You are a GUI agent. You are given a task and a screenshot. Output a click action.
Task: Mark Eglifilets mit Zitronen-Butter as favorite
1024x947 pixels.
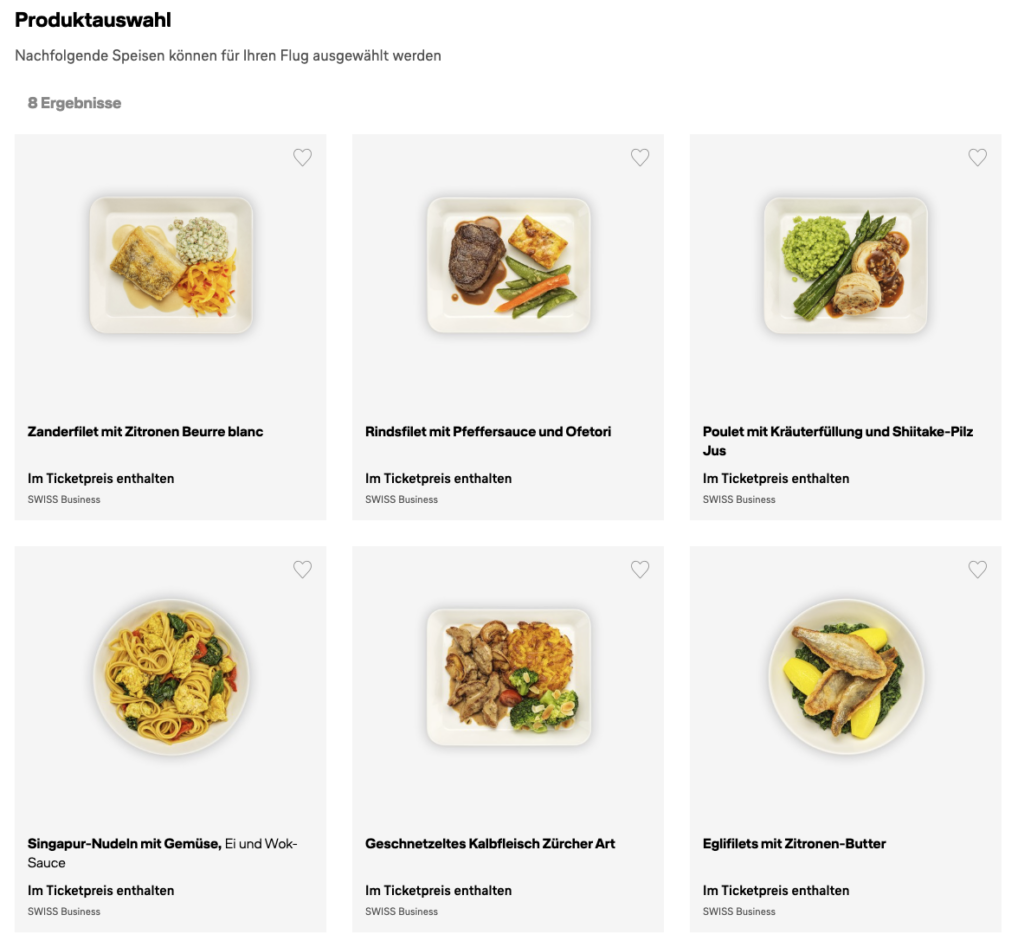(x=977, y=569)
